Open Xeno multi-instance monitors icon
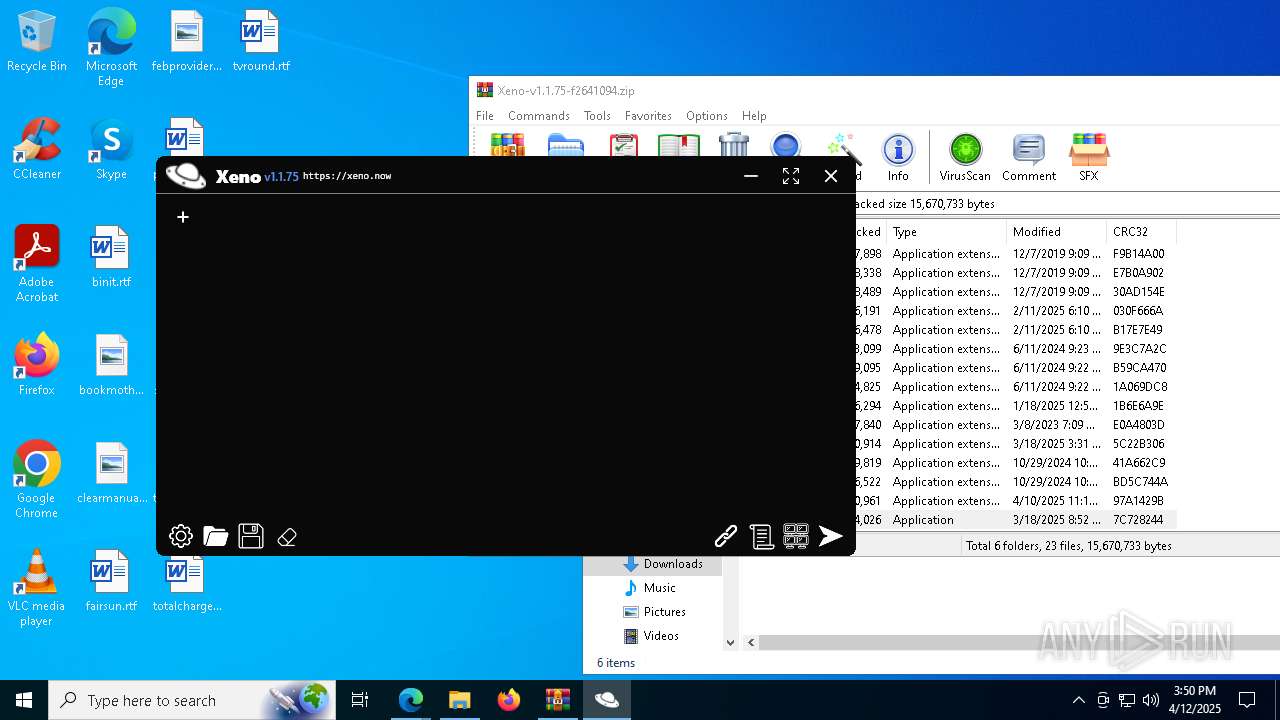 796,537
